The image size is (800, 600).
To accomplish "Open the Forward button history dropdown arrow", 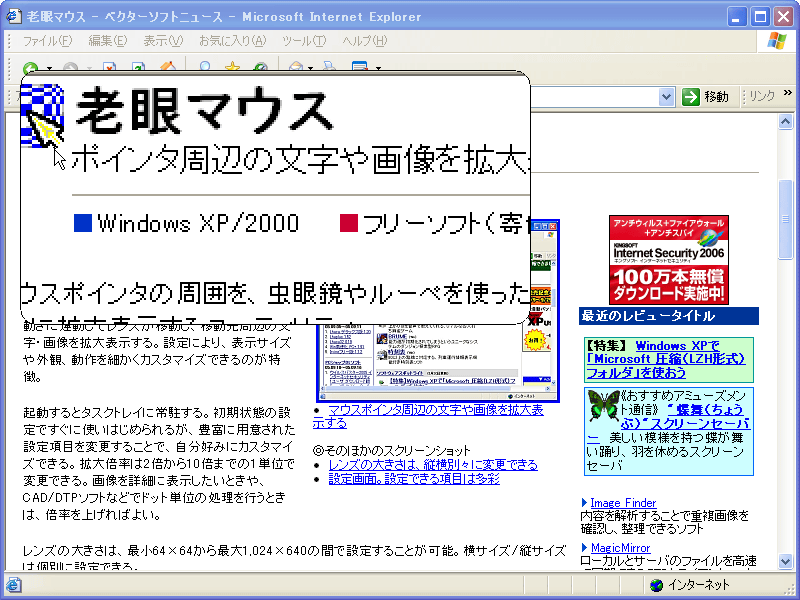I will pyautogui.click(x=89, y=68).
